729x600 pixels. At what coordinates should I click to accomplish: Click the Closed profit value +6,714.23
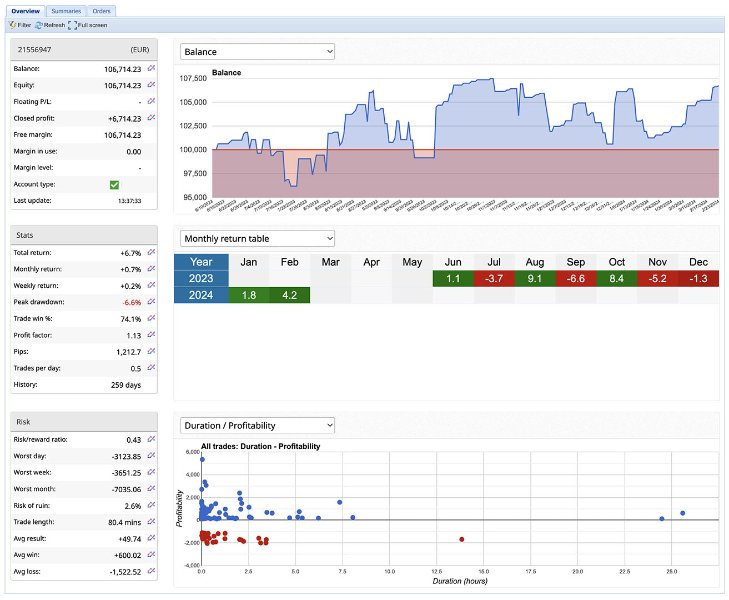125,119
